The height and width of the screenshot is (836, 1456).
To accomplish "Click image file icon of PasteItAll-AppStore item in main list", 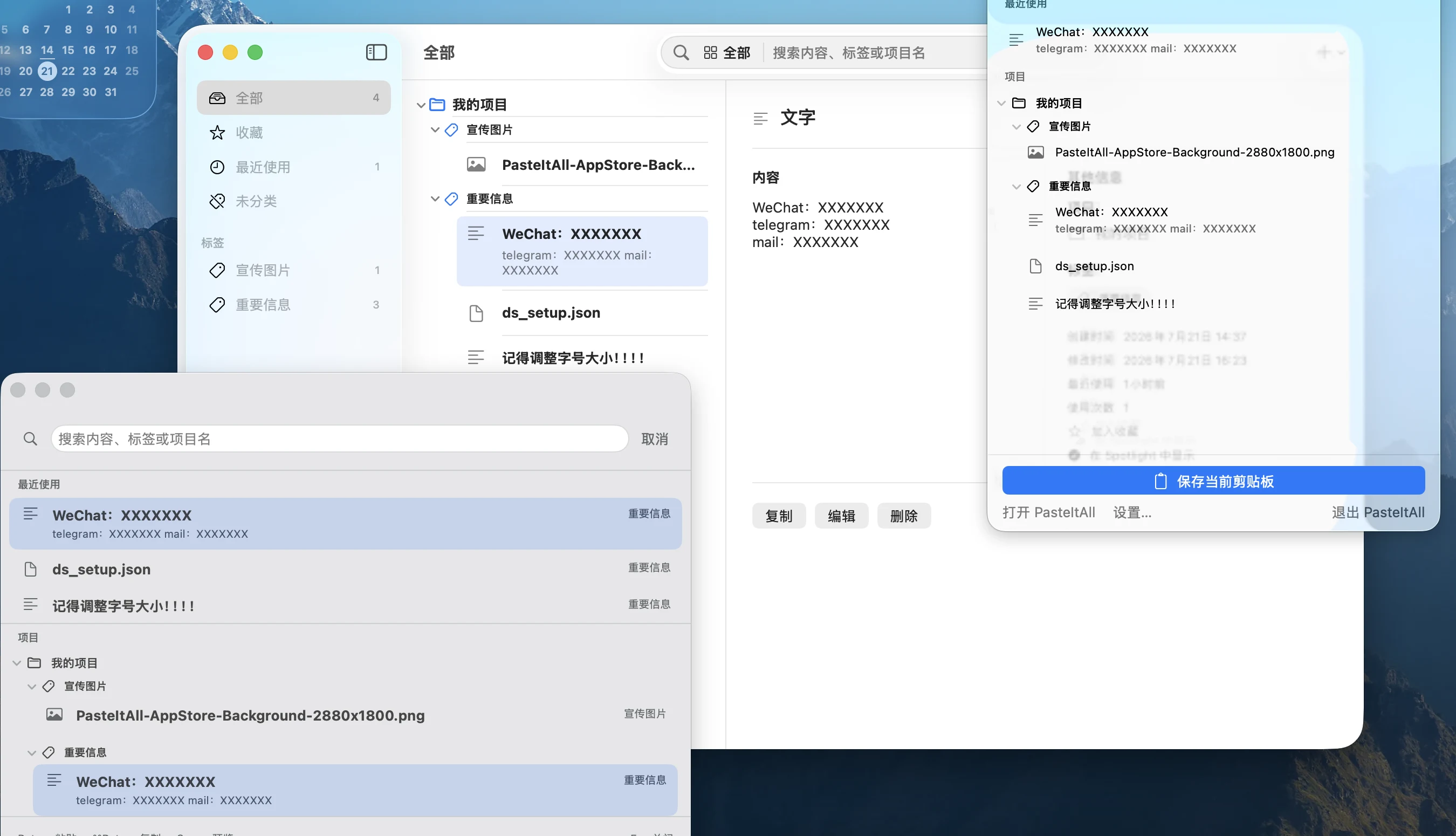I will click(x=476, y=165).
